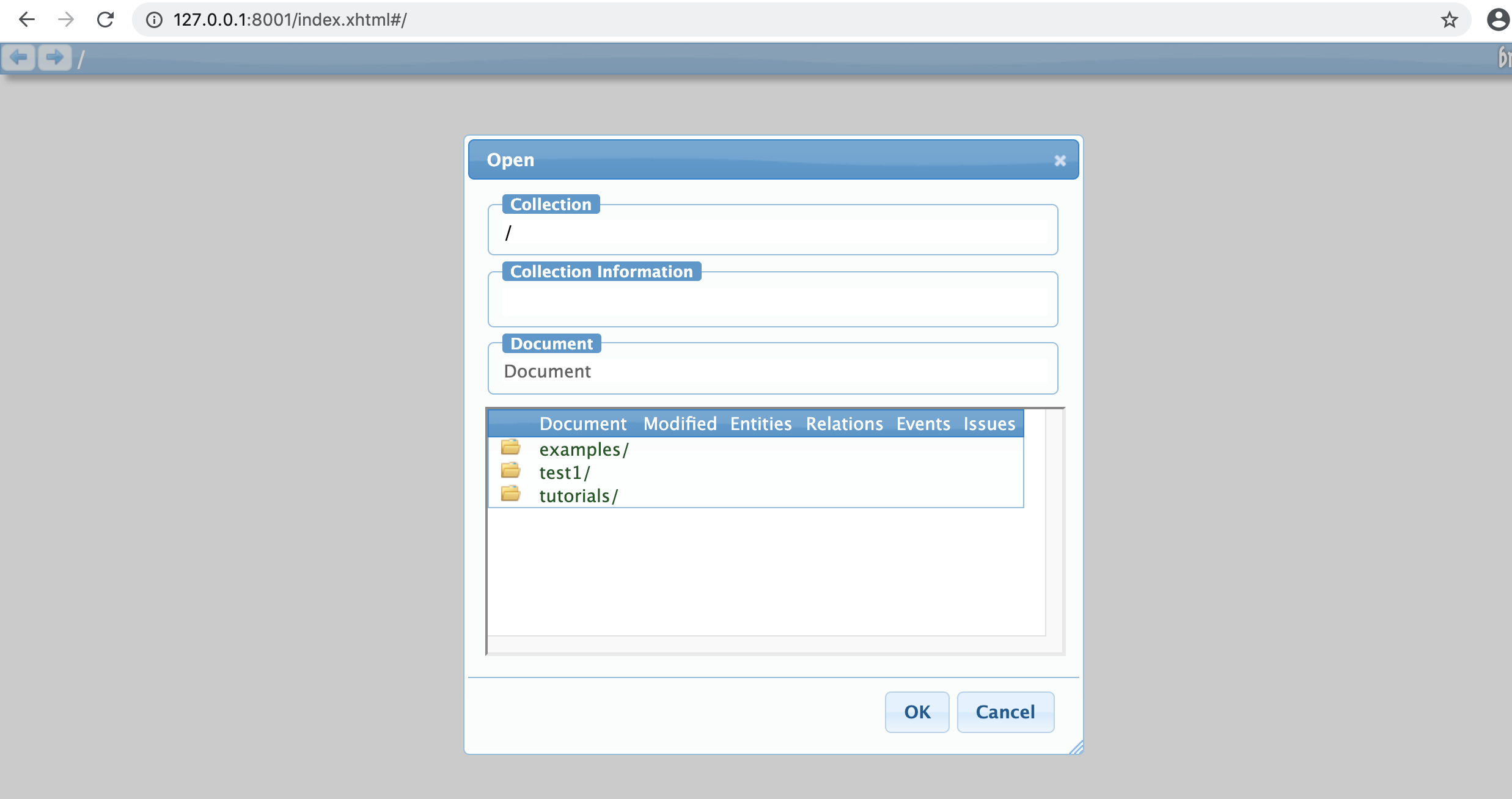Open the tutorials/ collection
Viewport: 1512px width, 799px height.
[578, 496]
